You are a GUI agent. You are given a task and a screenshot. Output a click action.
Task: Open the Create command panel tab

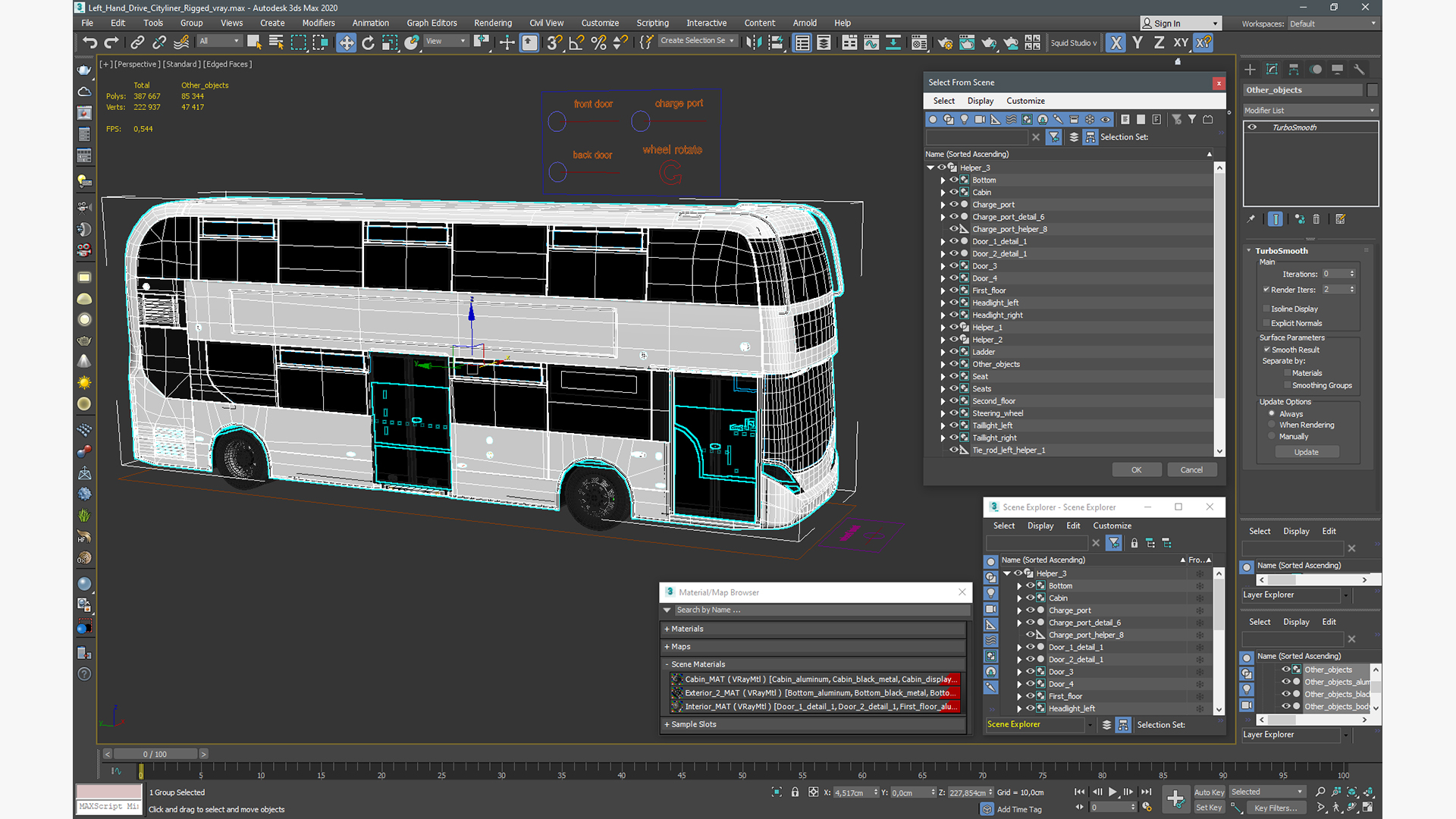pyautogui.click(x=1250, y=69)
